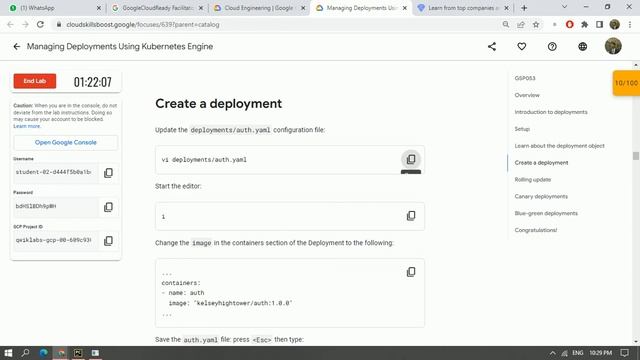Bookmark page with star icon
Image resolution: width=640 pixels, height=360 pixels.
point(536,24)
